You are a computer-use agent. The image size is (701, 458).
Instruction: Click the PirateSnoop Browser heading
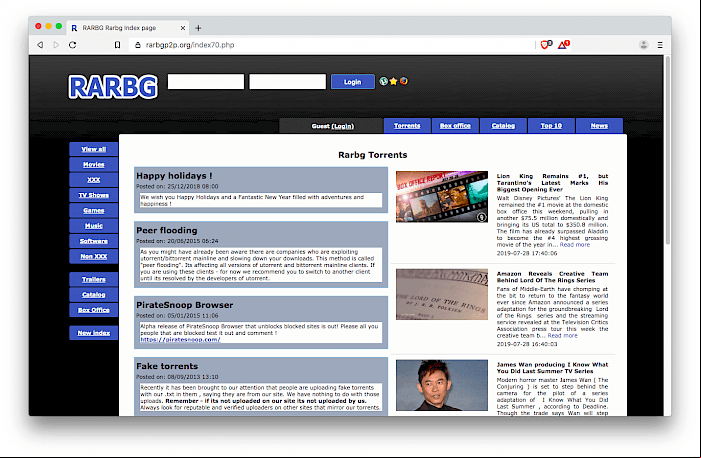point(185,305)
